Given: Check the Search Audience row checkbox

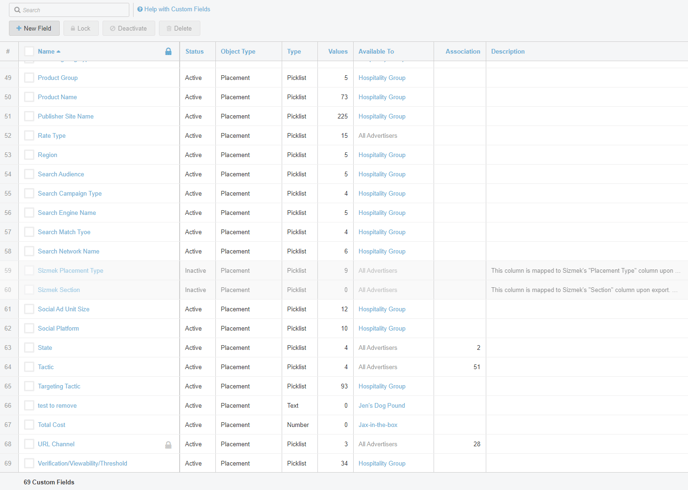Looking at the screenshot, I should click(x=29, y=174).
